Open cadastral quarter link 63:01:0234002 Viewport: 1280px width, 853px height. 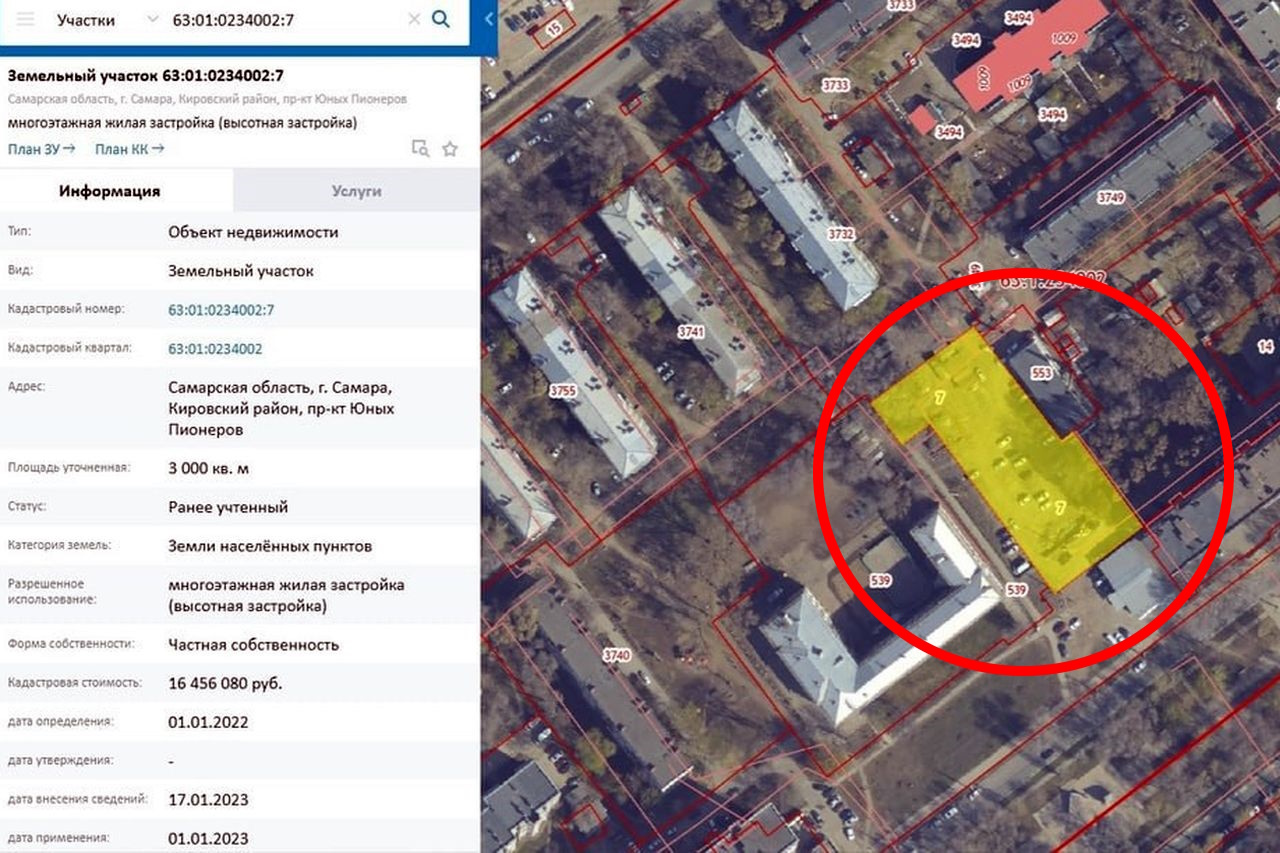click(x=216, y=349)
